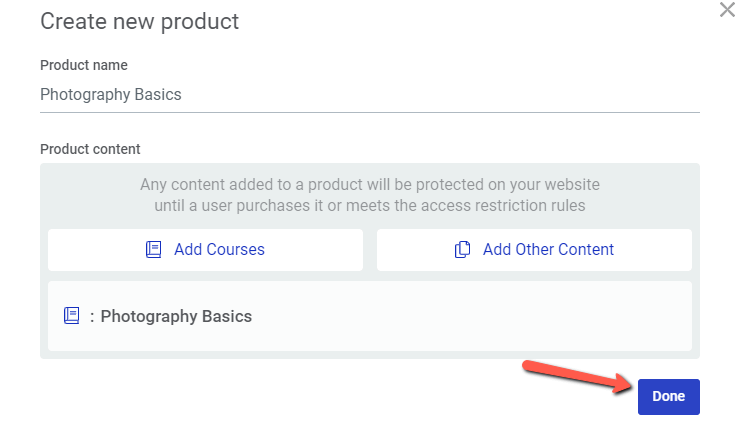739x431 pixels.
Task: Click the underline beneath the product name
Action: pos(370,112)
